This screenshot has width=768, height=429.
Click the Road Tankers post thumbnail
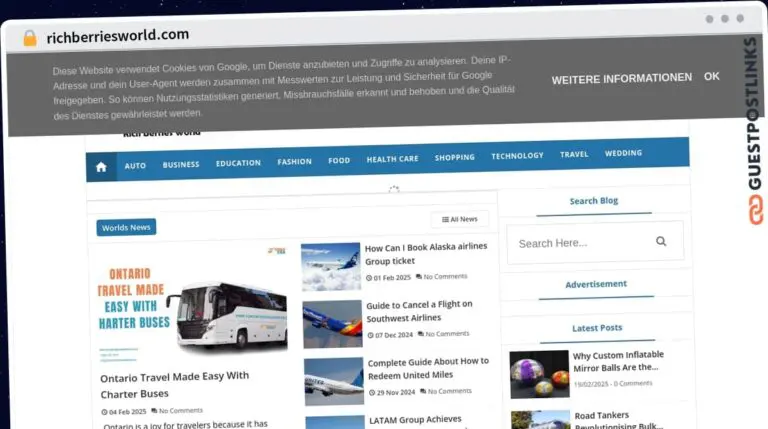pos(541,420)
